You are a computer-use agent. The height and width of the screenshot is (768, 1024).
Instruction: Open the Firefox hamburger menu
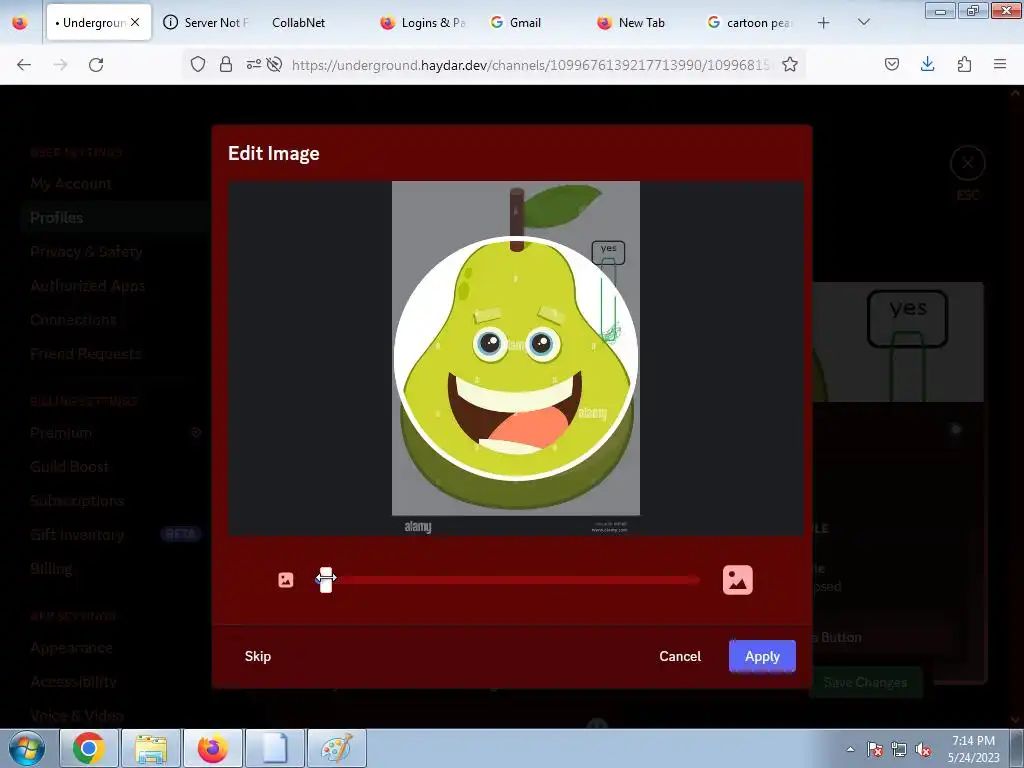coord(1000,64)
